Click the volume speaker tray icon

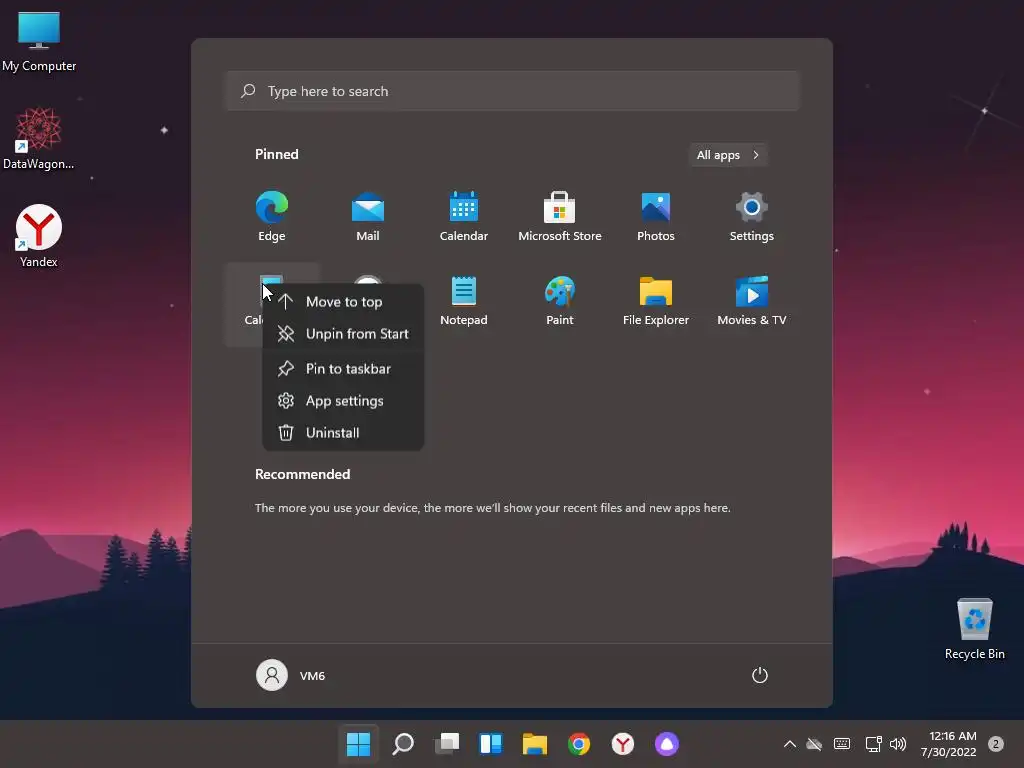pos(898,744)
